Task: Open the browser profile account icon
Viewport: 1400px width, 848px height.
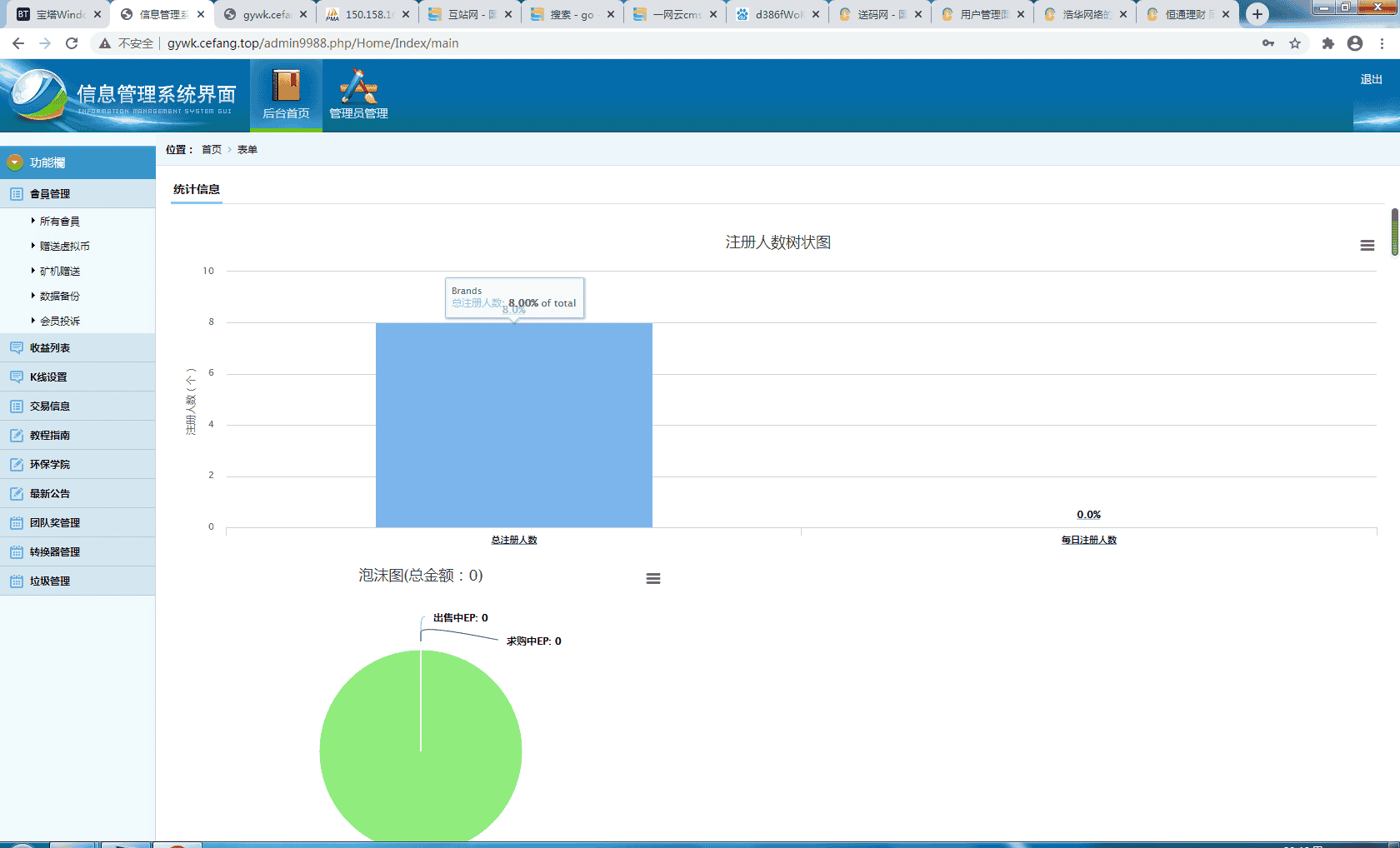Action: [x=1355, y=43]
